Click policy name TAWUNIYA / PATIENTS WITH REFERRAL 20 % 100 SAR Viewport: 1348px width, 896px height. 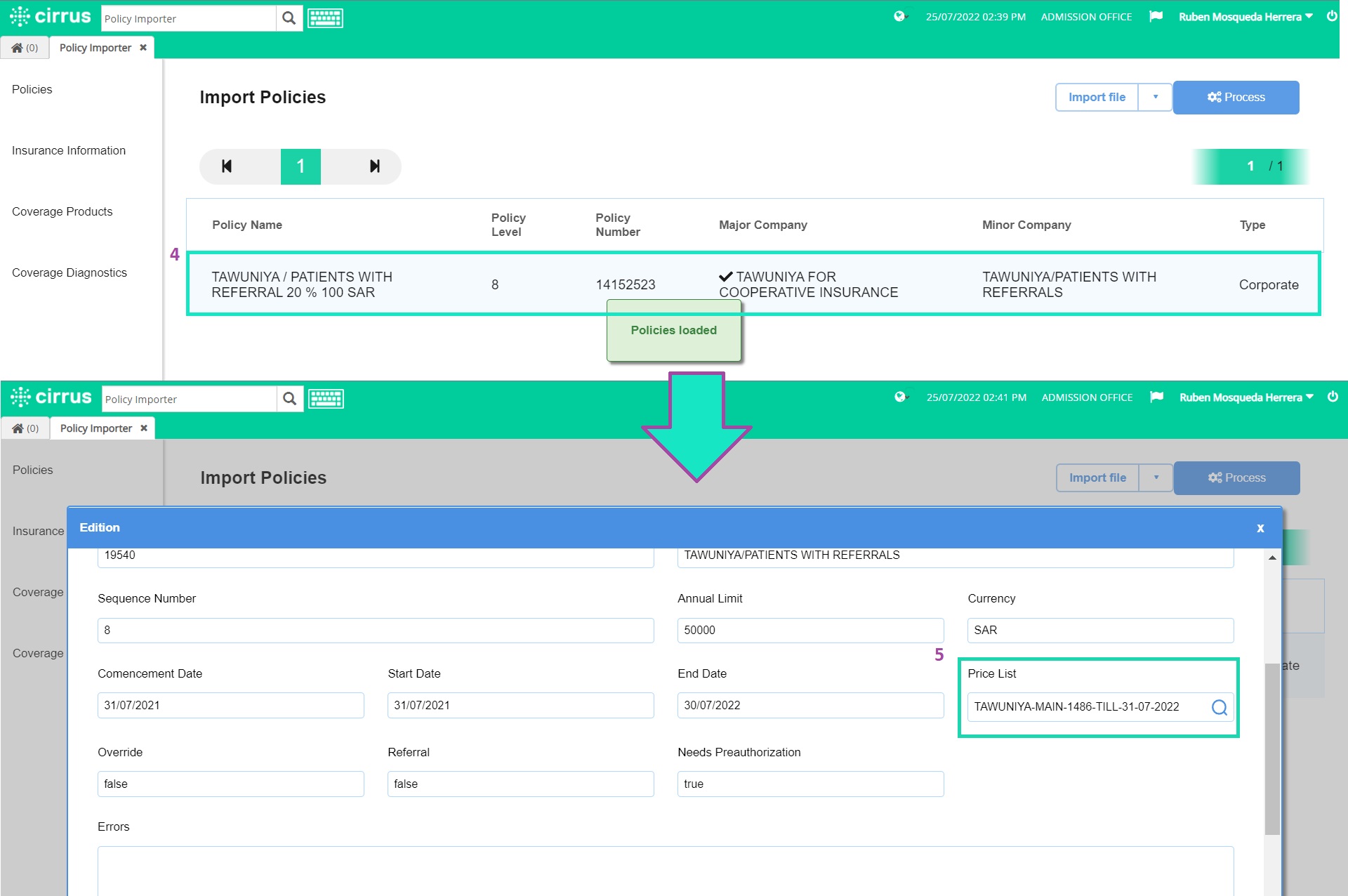click(x=302, y=284)
